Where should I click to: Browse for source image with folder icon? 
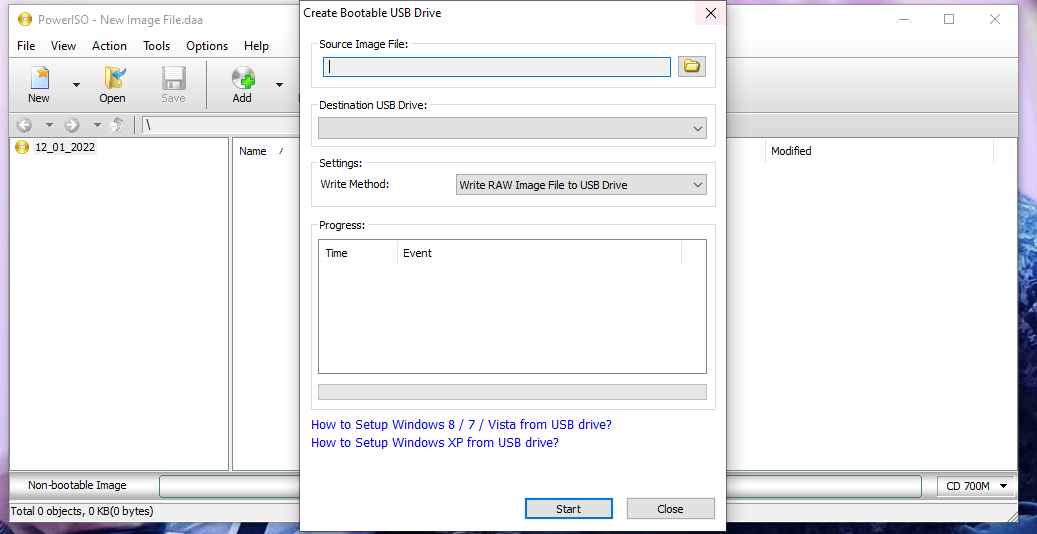coord(692,66)
